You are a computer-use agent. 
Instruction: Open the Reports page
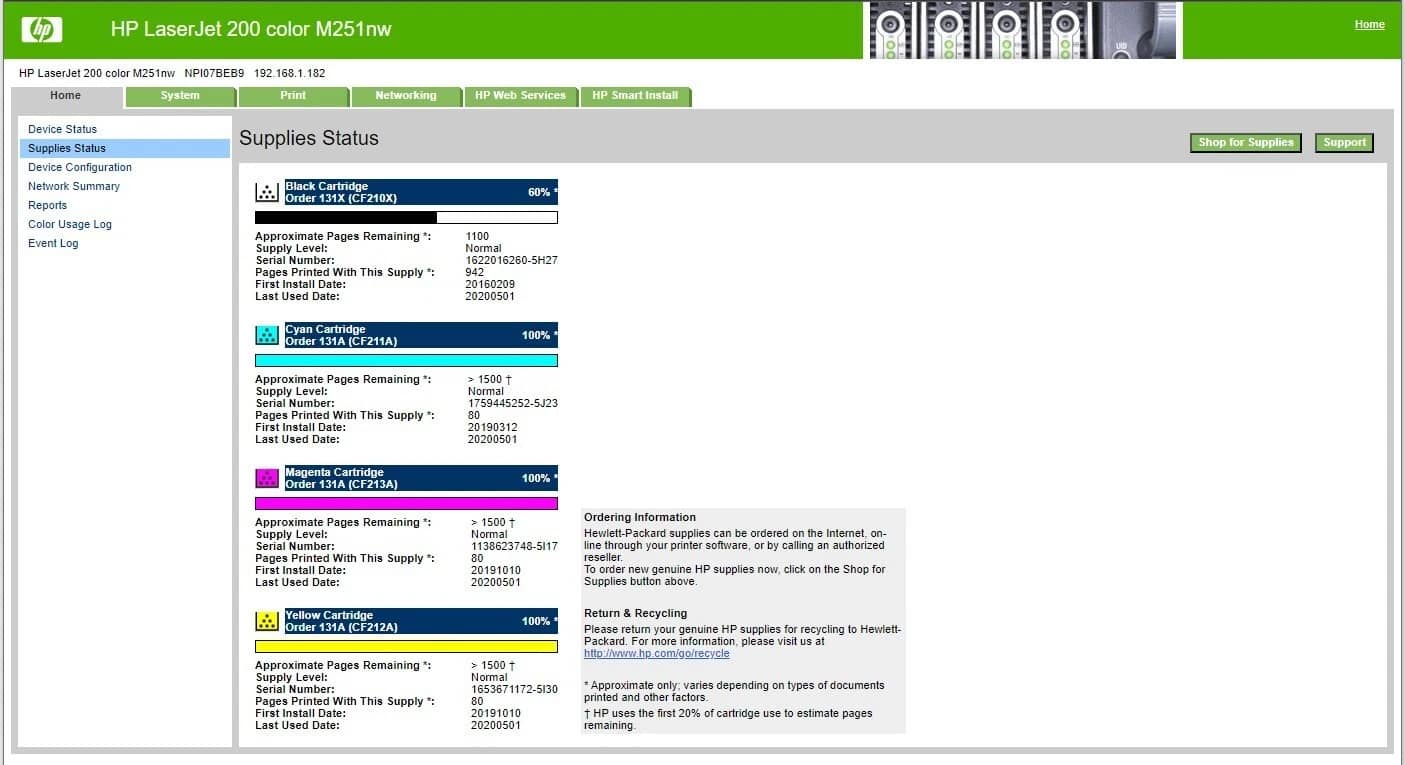click(48, 205)
